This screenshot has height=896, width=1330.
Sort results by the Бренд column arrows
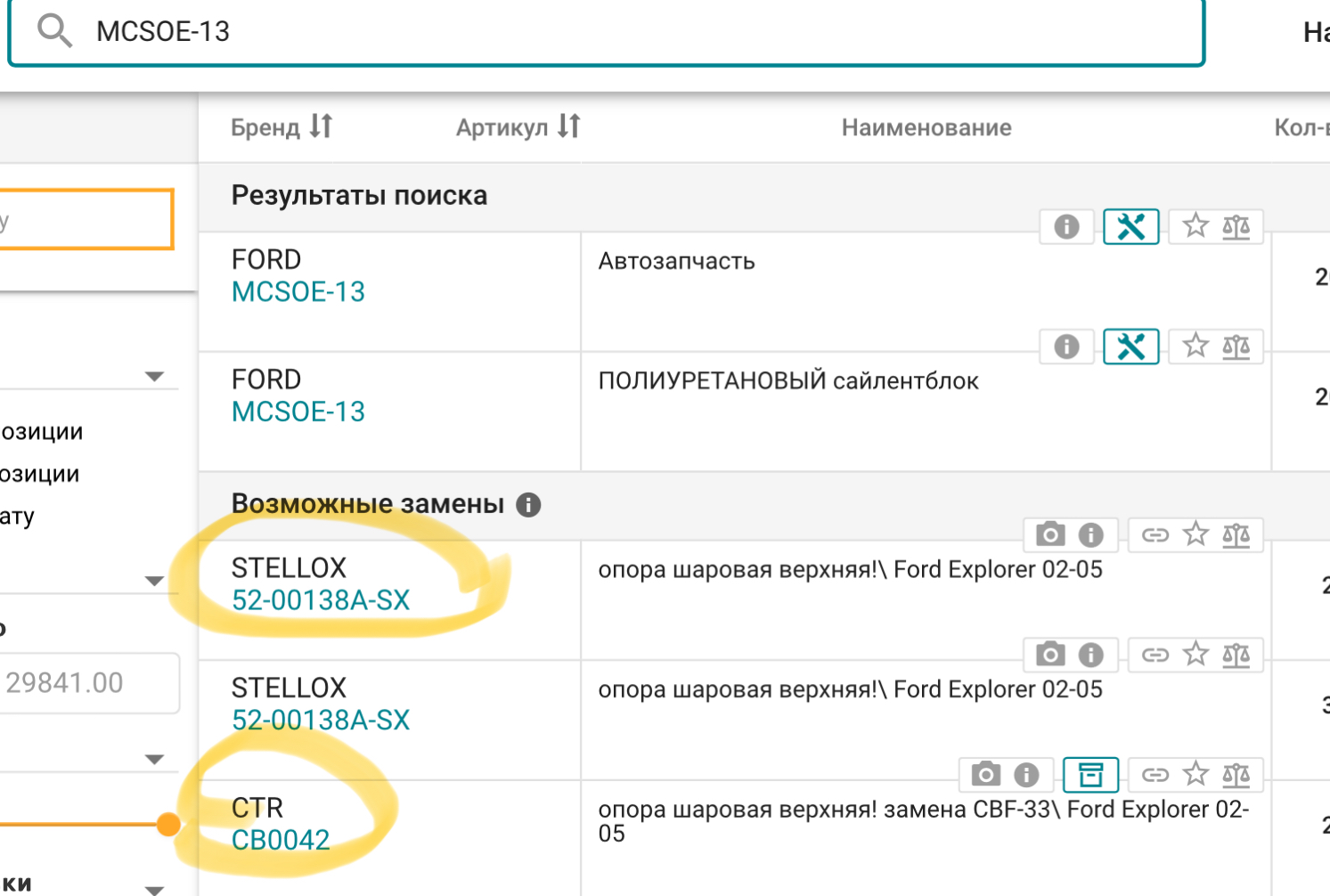321,126
